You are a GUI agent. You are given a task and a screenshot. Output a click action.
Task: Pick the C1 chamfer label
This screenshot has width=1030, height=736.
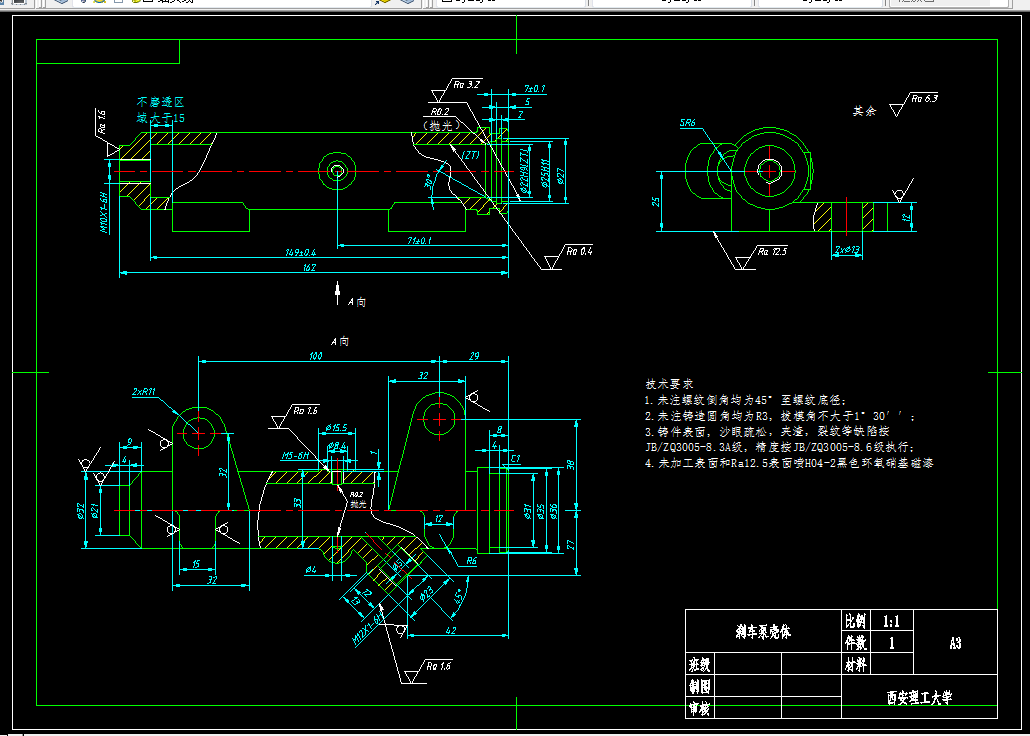(x=516, y=457)
